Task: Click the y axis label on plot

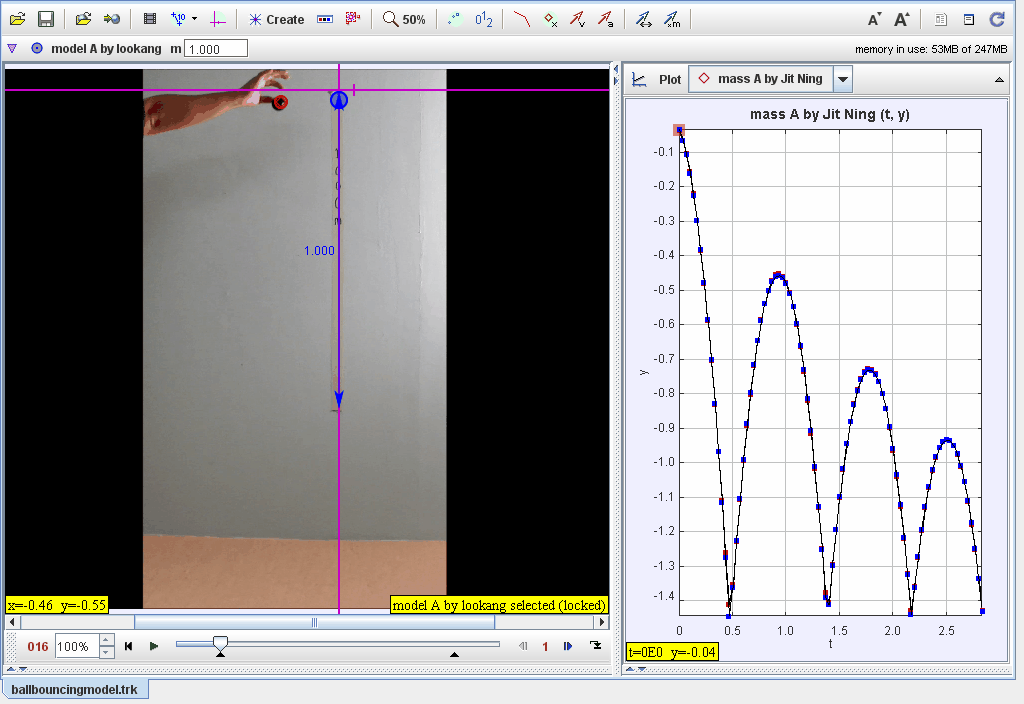Action: click(x=644, y=372)
